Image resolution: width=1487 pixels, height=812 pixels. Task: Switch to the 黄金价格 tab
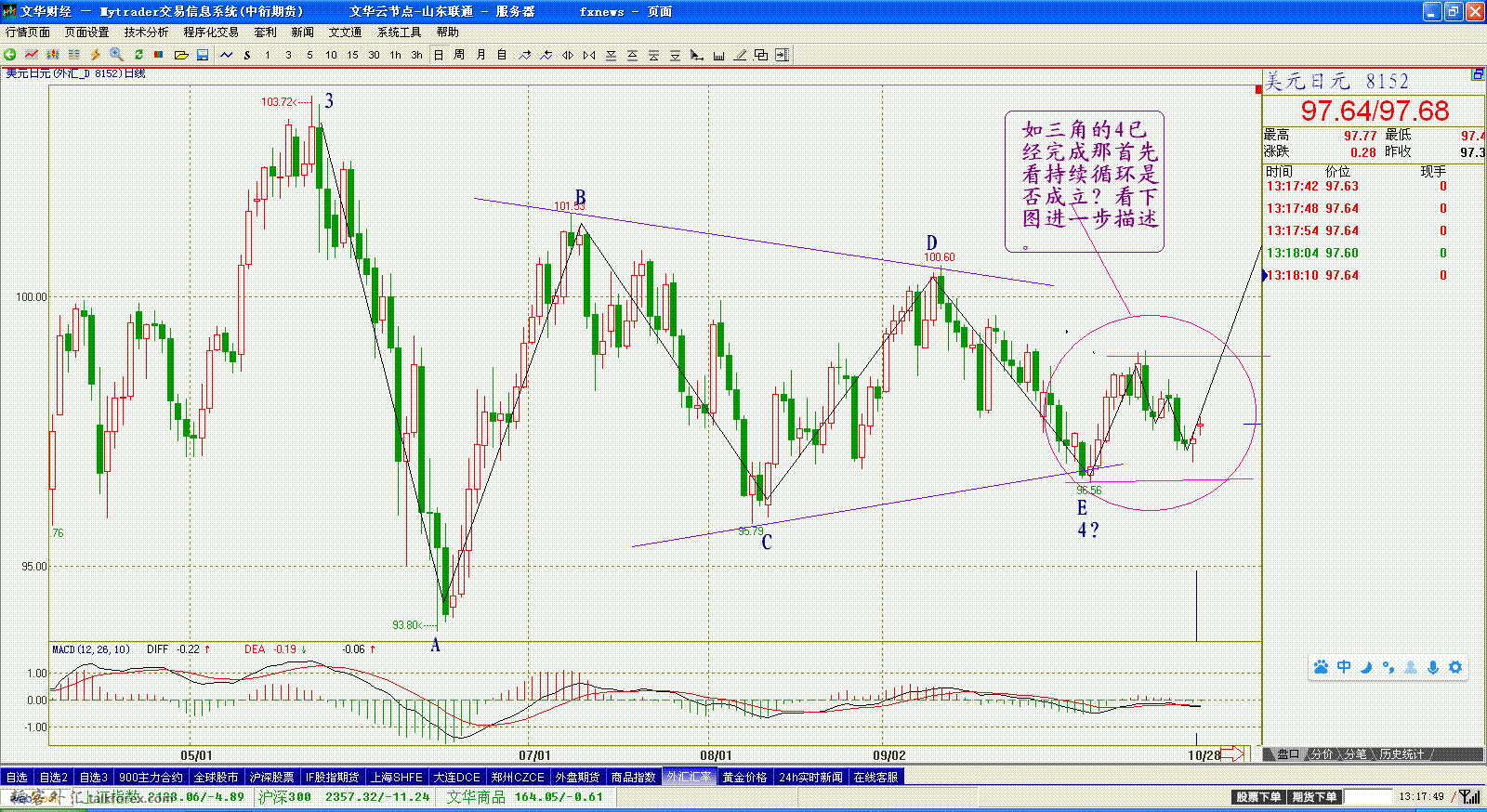pyautogui.click(x=745, y=778)
